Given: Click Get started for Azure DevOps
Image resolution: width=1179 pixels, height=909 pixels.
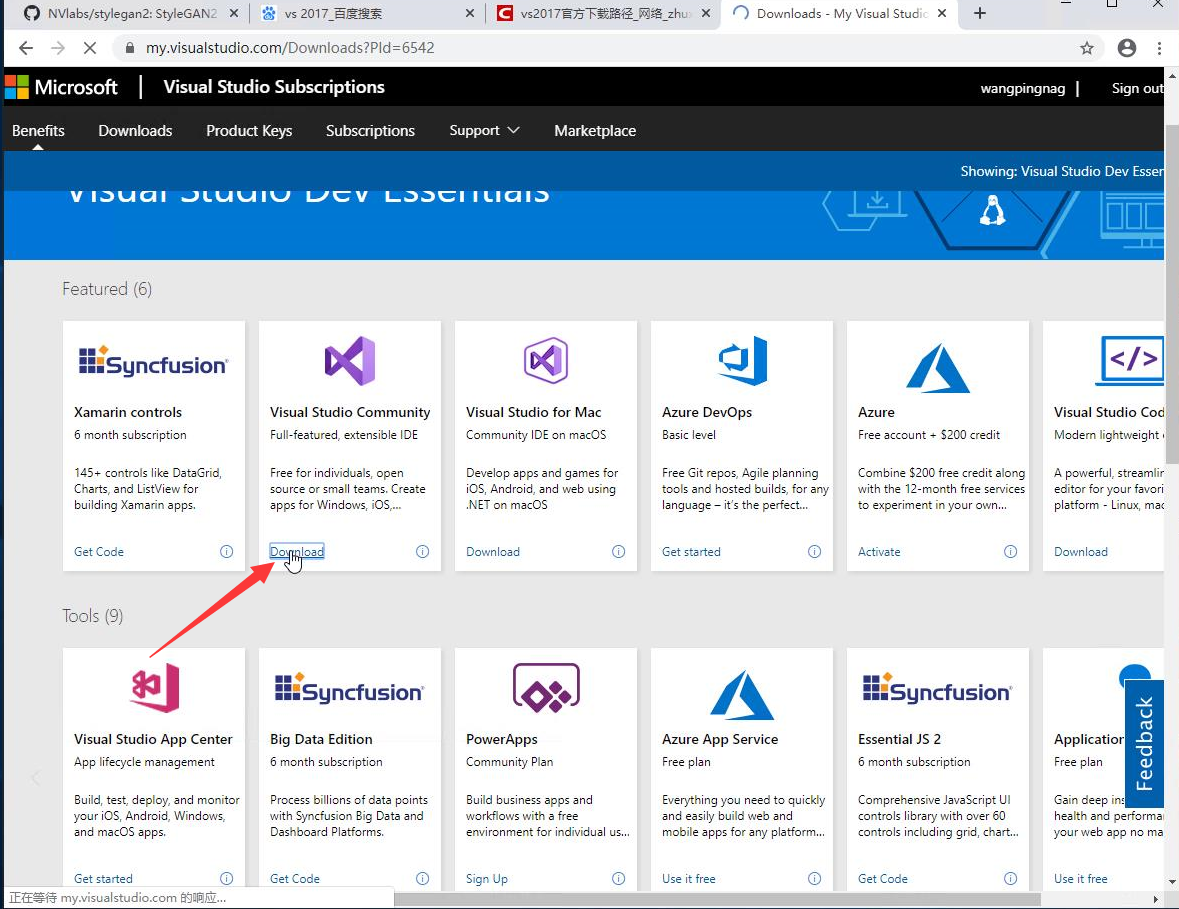Looking at the screenshot, I should tap(691, 552).
